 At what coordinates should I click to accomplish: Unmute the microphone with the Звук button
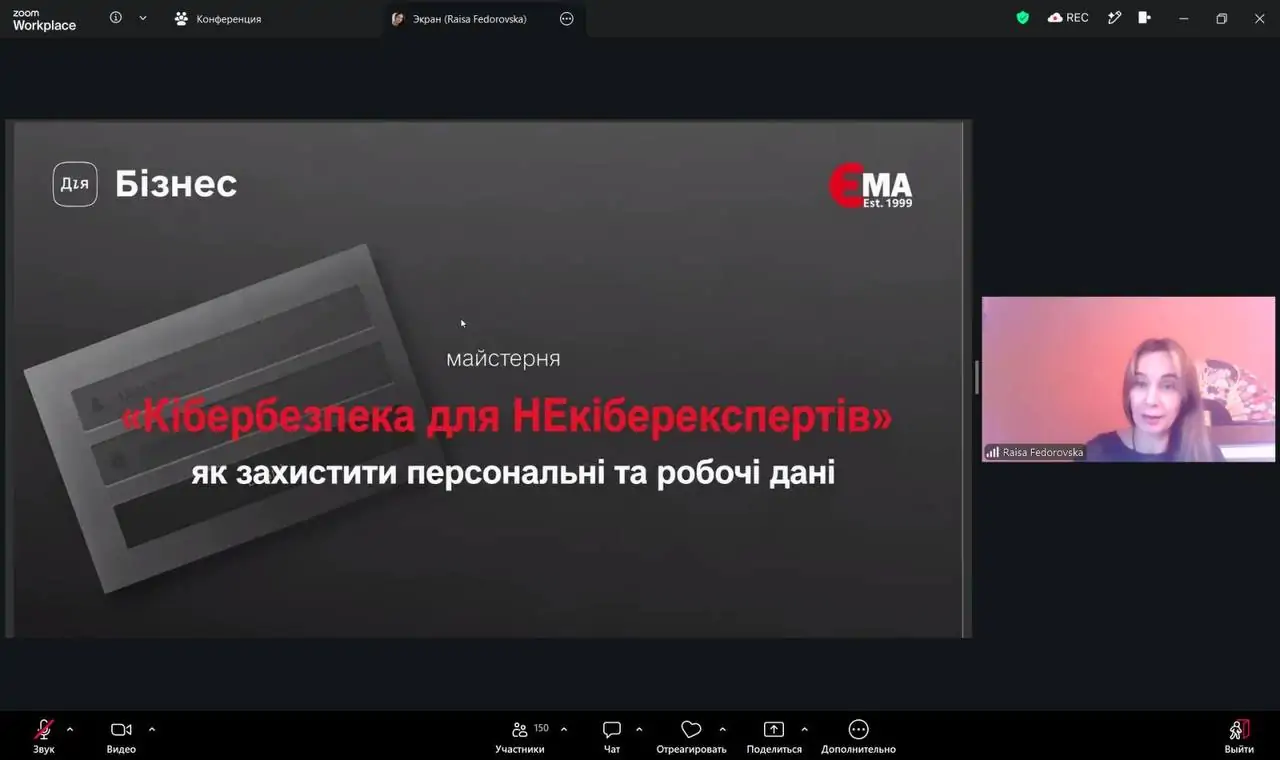(44, 736)
